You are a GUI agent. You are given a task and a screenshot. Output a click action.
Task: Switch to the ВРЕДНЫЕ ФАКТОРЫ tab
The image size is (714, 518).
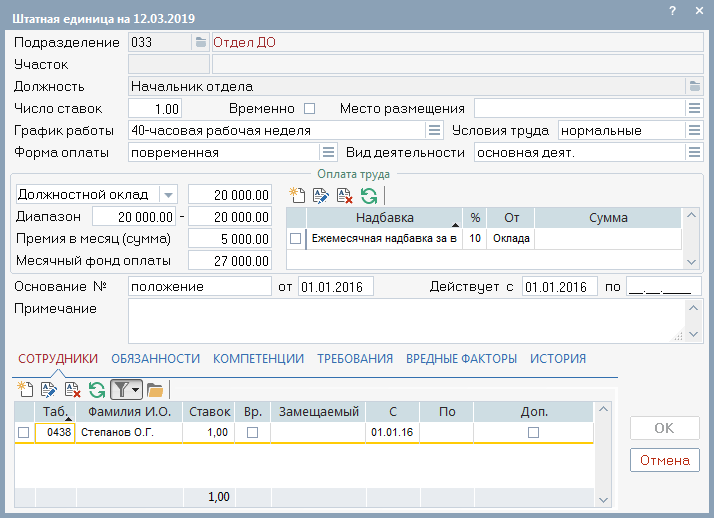[461, 359]
